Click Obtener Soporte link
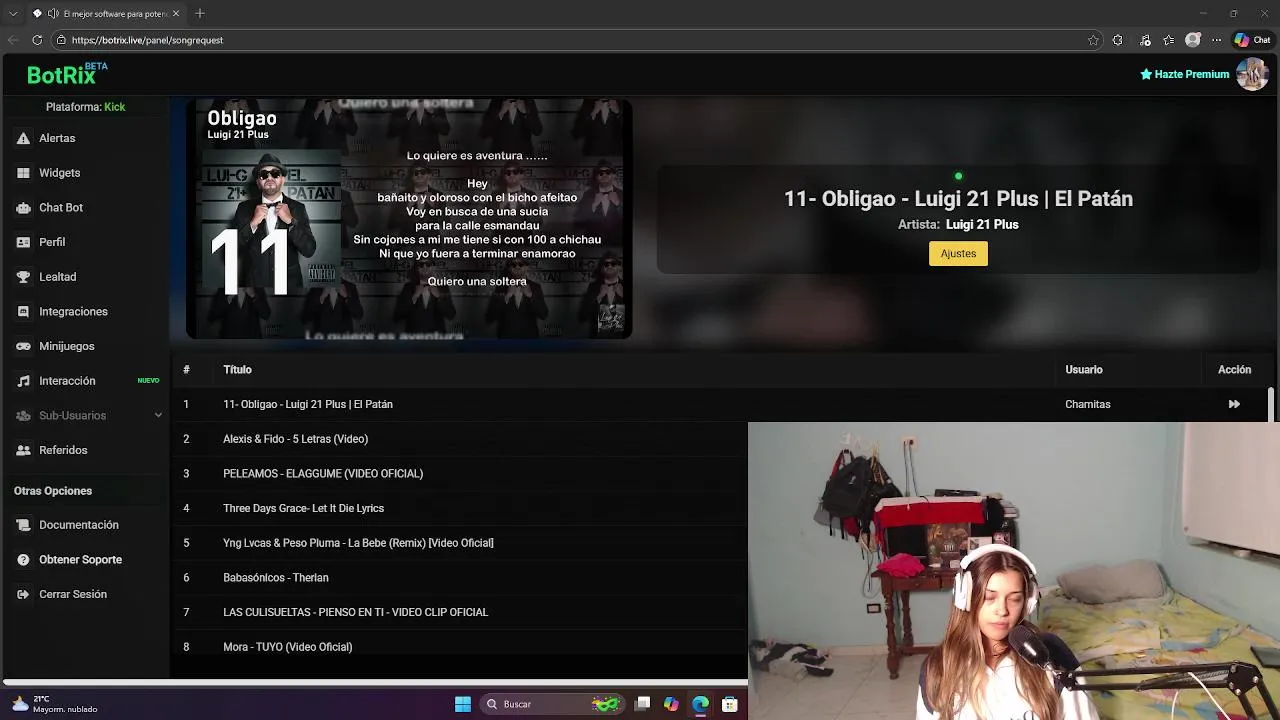 click(x=80, y=560)
